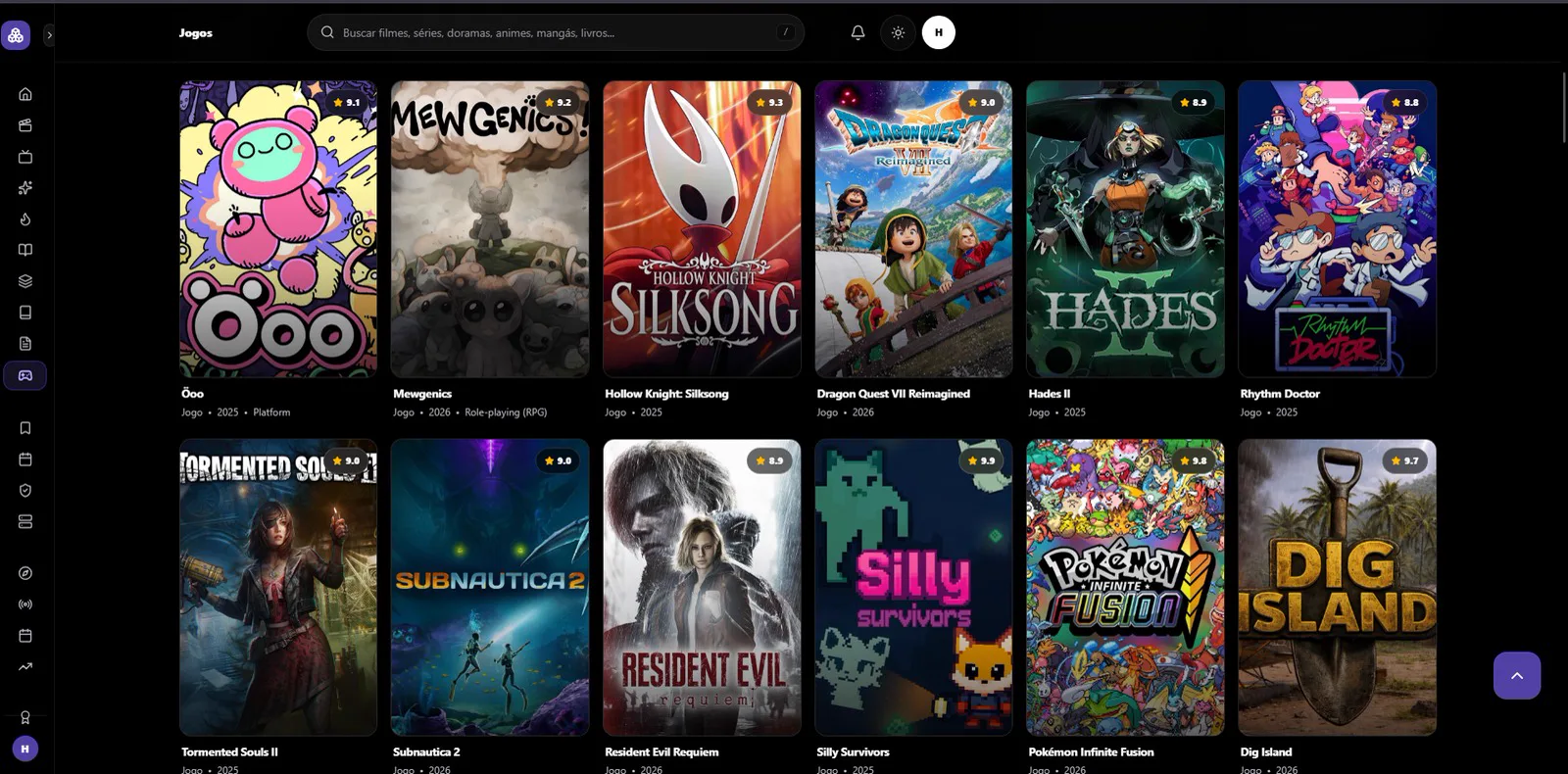1568x774 pixels.
Task: Open the closed book icon in sidebar
Action: [x=25, y=313]
